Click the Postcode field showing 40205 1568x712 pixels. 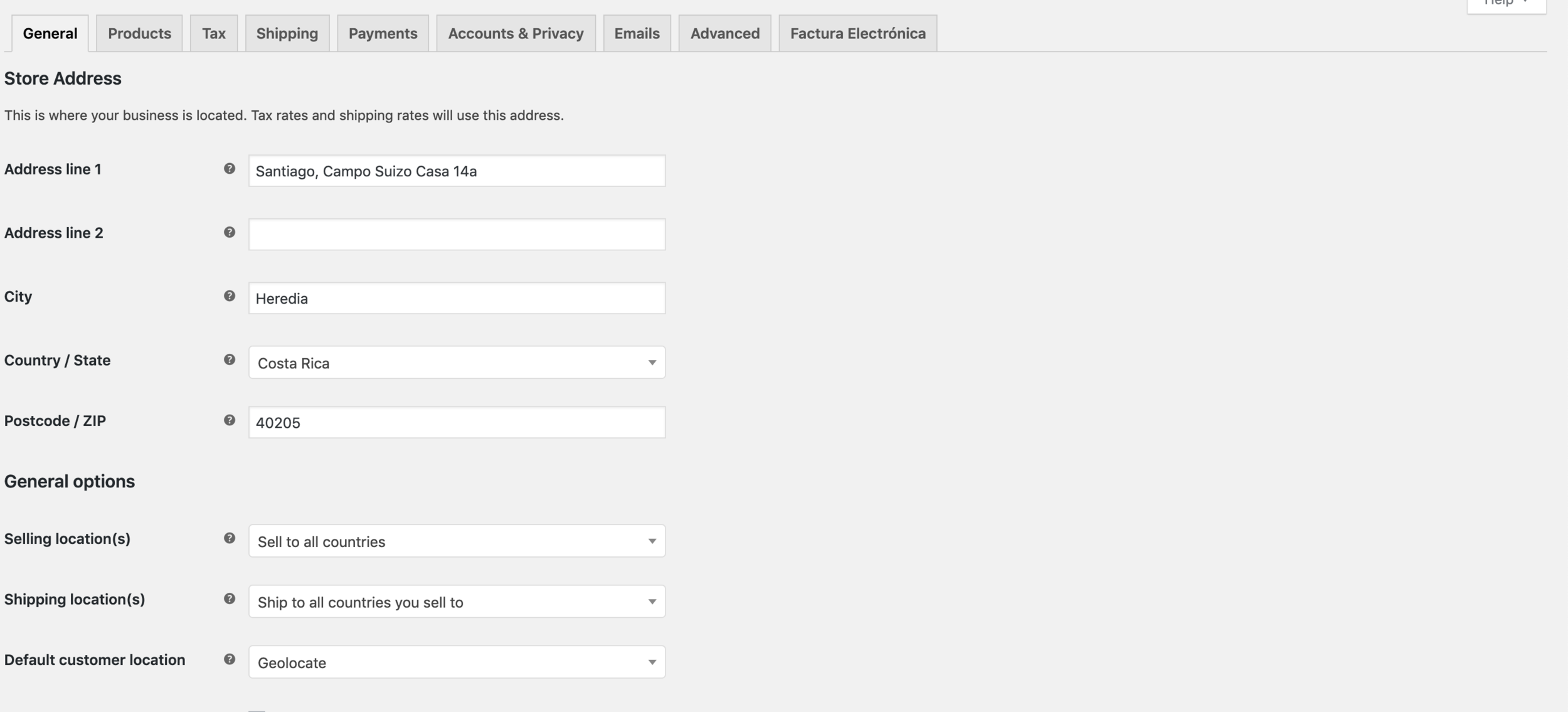coord(457,423)
